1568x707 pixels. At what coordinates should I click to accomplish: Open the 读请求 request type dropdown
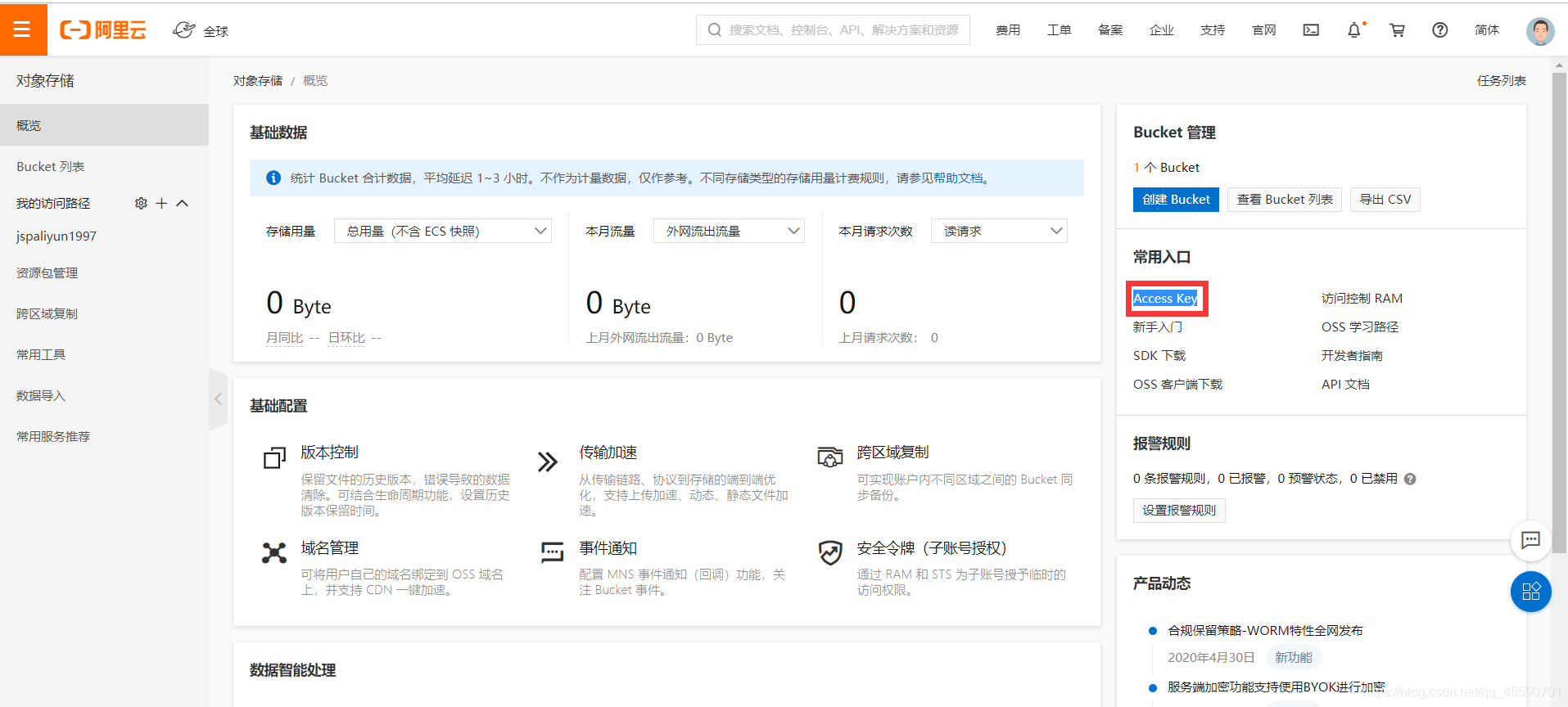coord(999,231)
